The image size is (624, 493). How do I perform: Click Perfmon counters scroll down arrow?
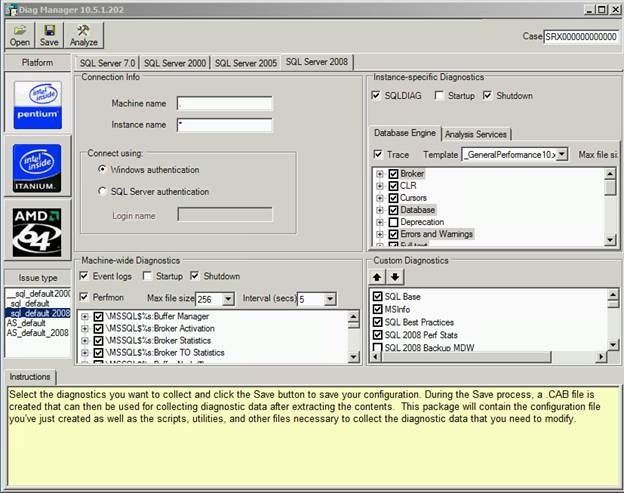pyautogui.click(x=353, y=357)
